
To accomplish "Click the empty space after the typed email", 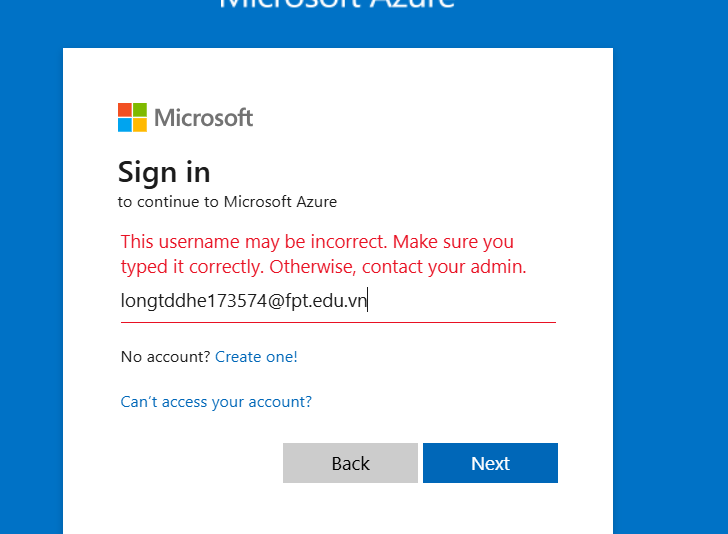I will [462, 301].
